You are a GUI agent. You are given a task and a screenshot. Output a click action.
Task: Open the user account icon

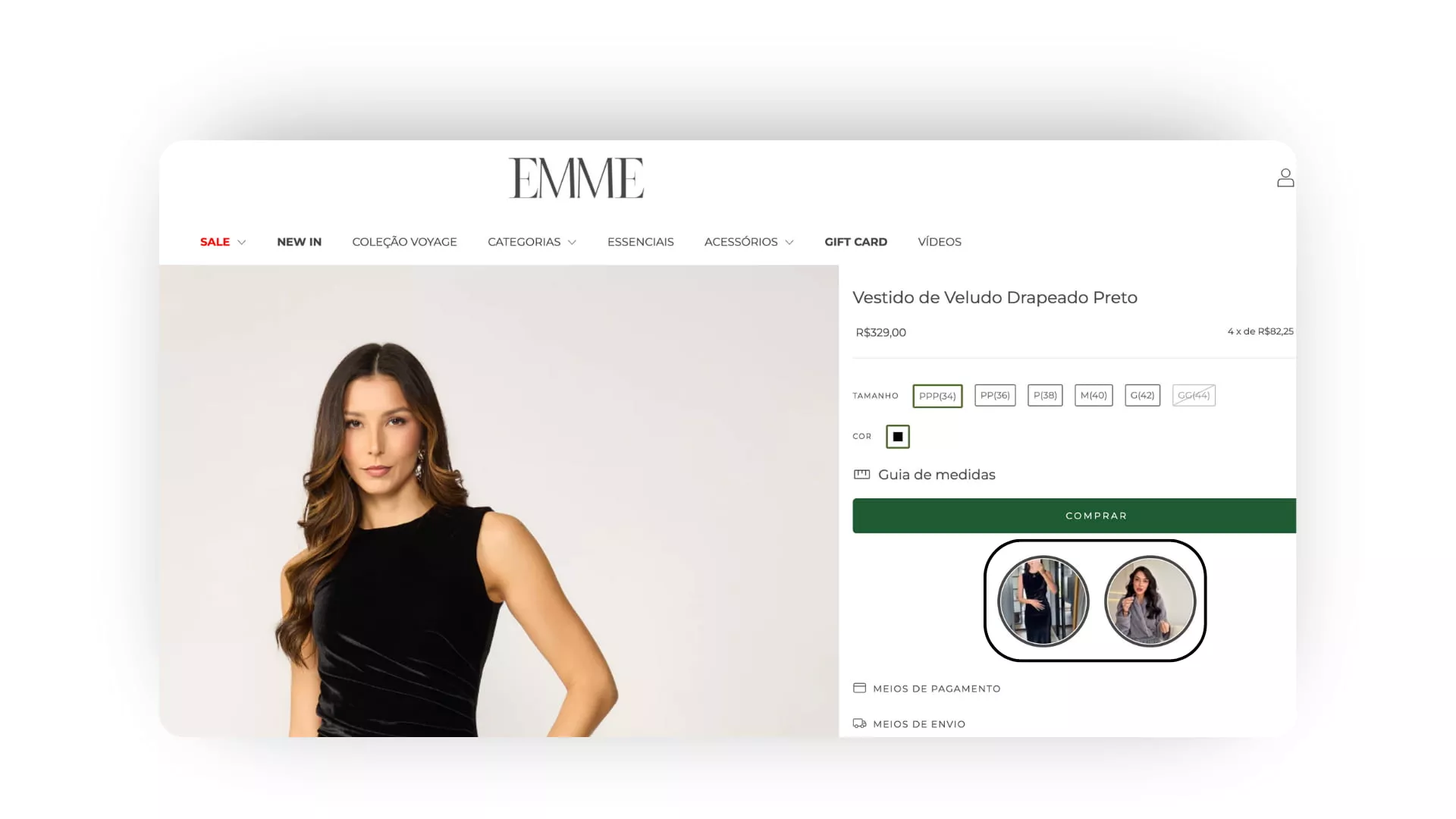(x=1285, y=177)
